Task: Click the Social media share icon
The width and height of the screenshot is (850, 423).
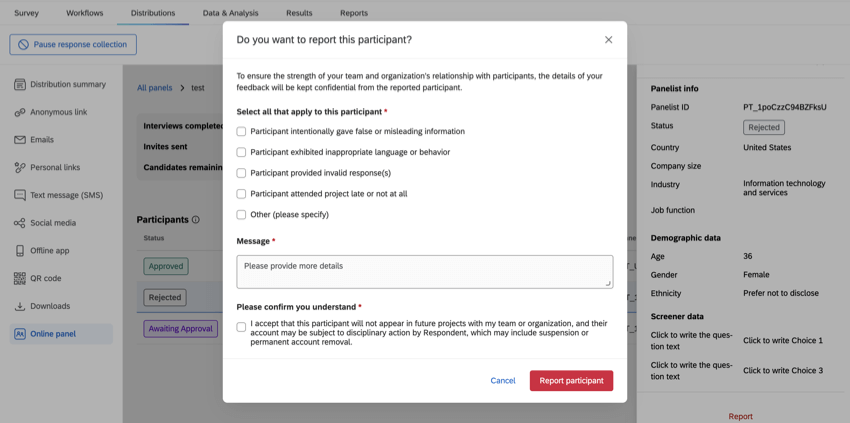Action: pyautogui.click(x=20, y=223)
